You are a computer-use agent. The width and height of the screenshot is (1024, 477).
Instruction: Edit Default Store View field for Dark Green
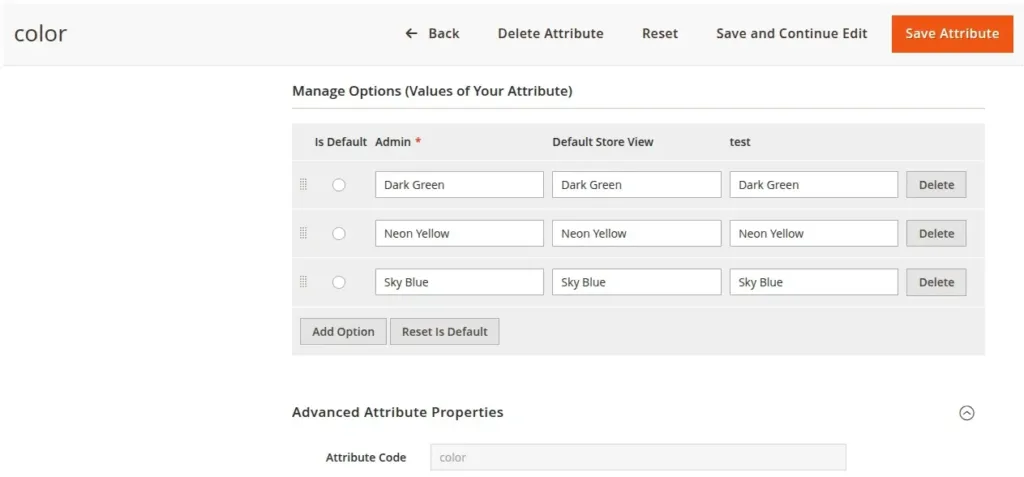637,185
